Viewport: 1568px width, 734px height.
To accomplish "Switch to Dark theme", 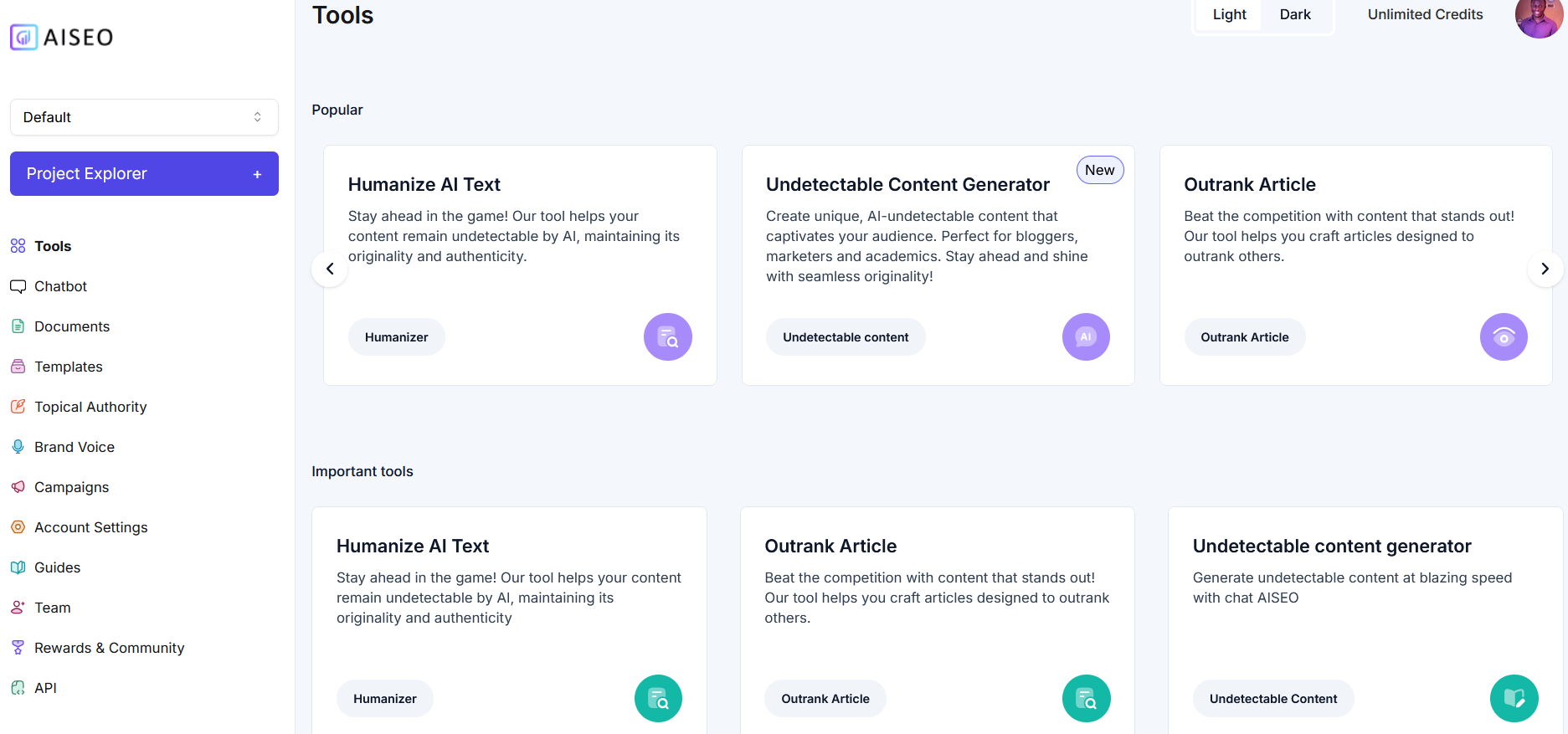I will point(1295,14).
